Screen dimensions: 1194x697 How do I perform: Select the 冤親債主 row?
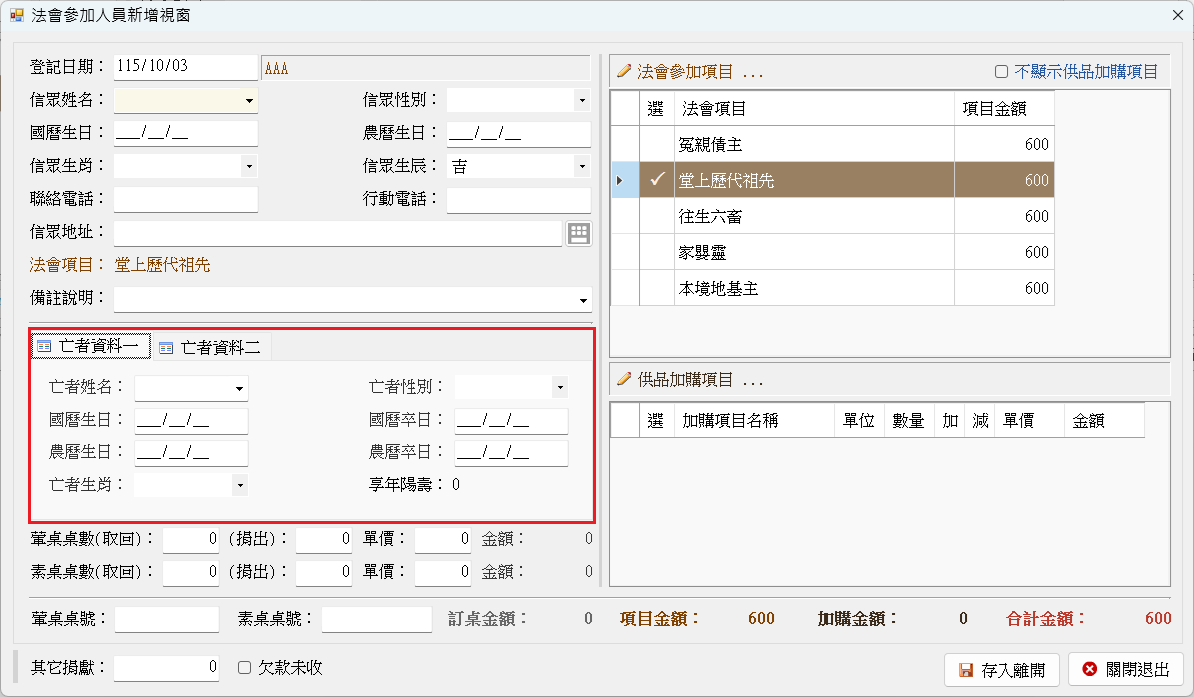[833, 144]
